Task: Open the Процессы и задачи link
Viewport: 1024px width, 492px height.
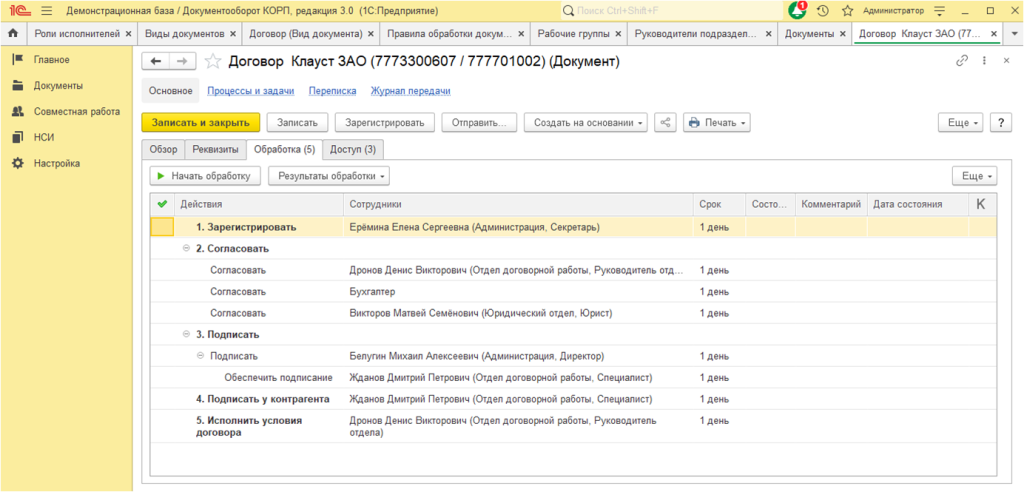Action: pyautogui.click(x=250, y=91)
